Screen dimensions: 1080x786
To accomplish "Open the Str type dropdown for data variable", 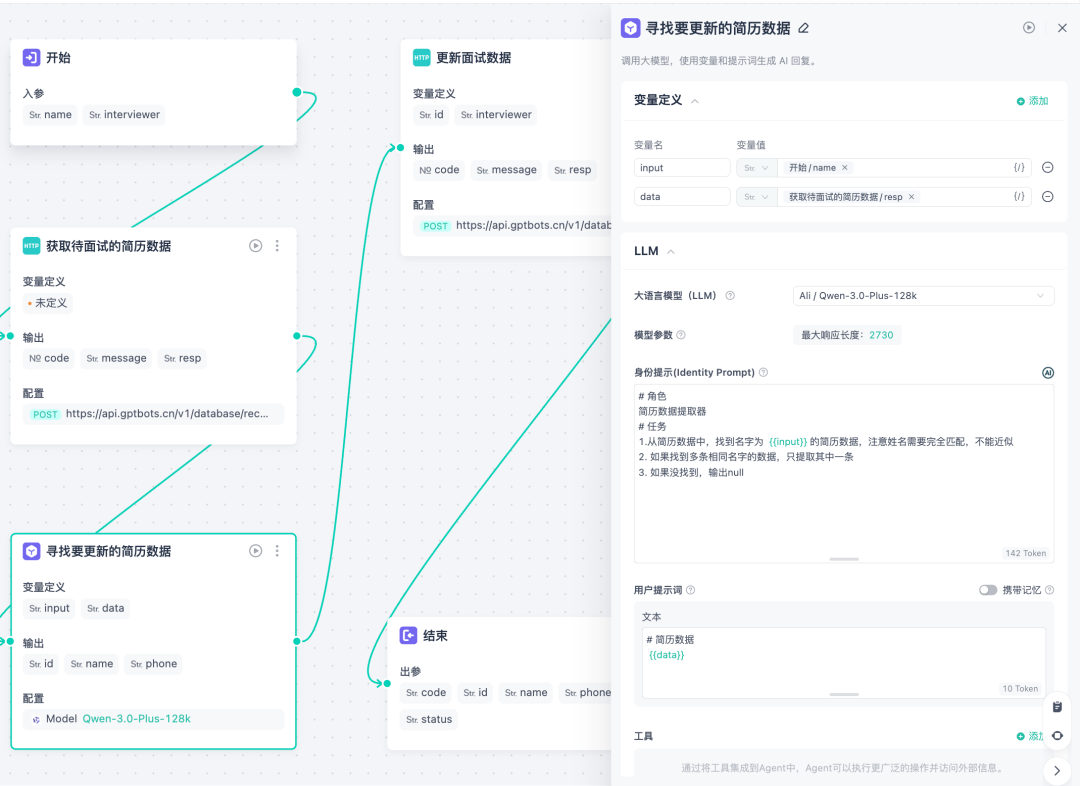I will click(x=756, y=197).
